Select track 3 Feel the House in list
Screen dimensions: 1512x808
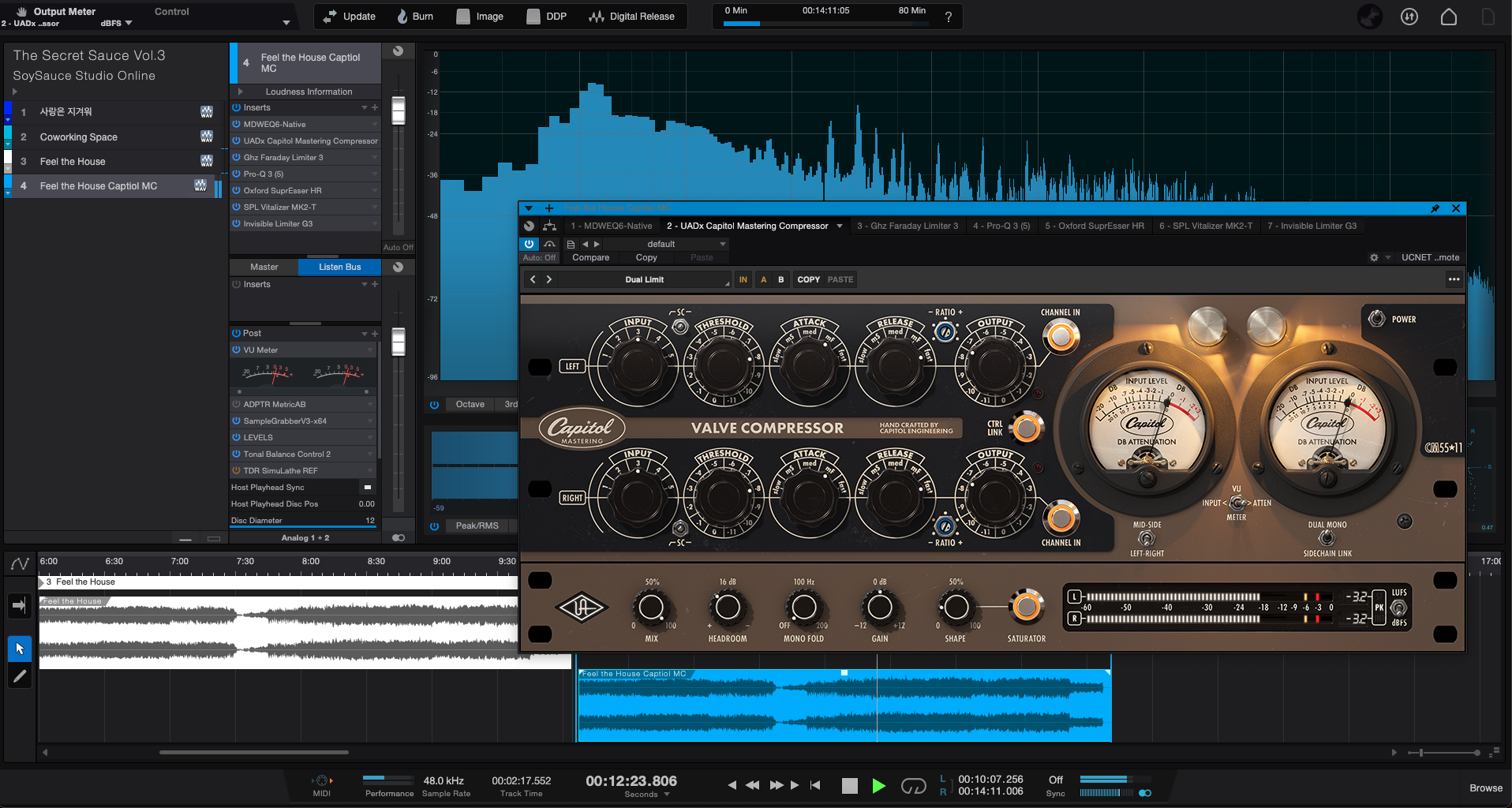tap(115, 162)
